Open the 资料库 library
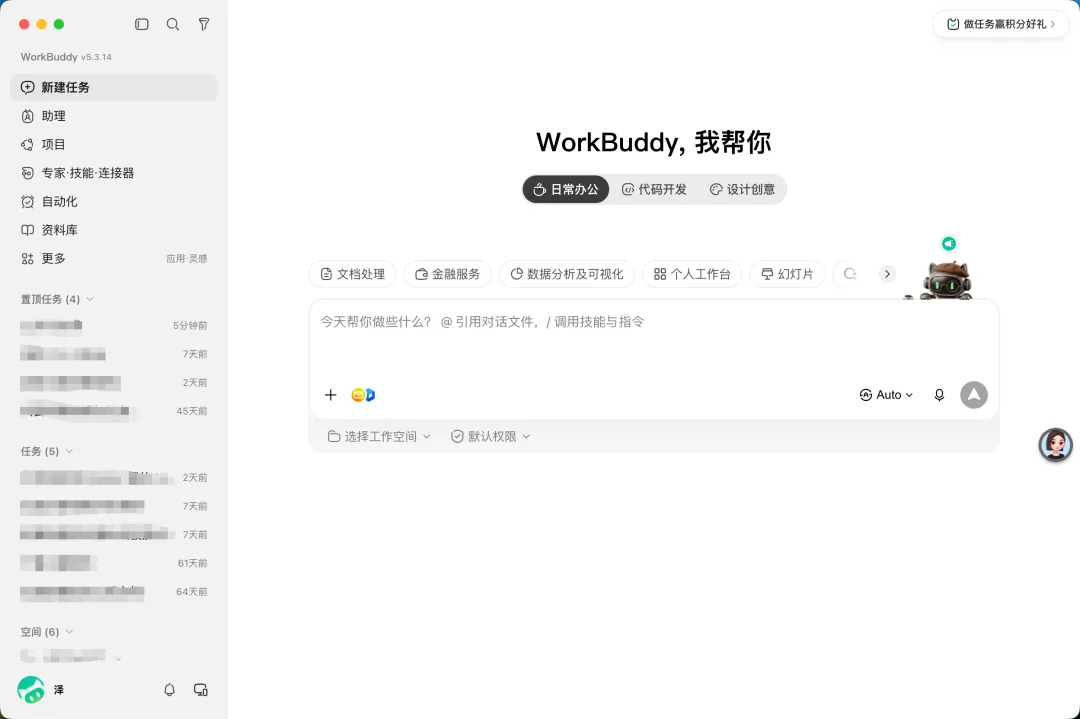The image size is (1080, 719). (x=114, y=230)
